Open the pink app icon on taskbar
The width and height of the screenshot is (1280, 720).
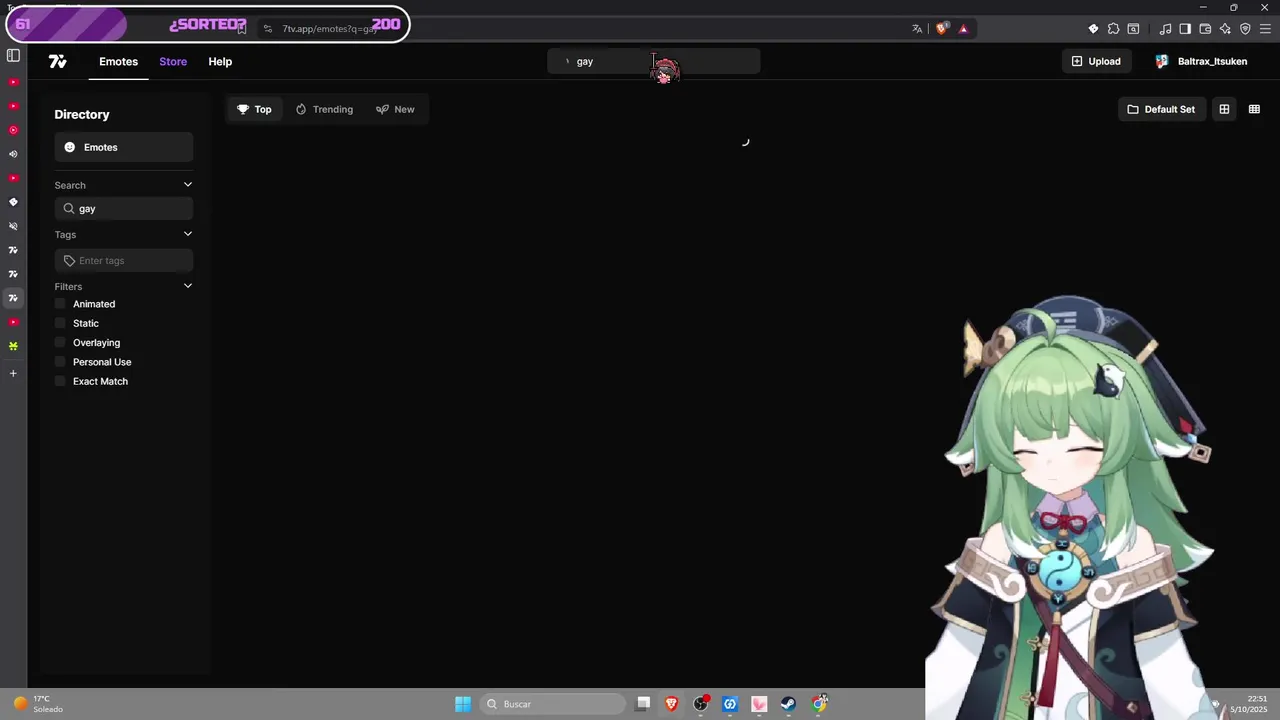coord(759,704)
